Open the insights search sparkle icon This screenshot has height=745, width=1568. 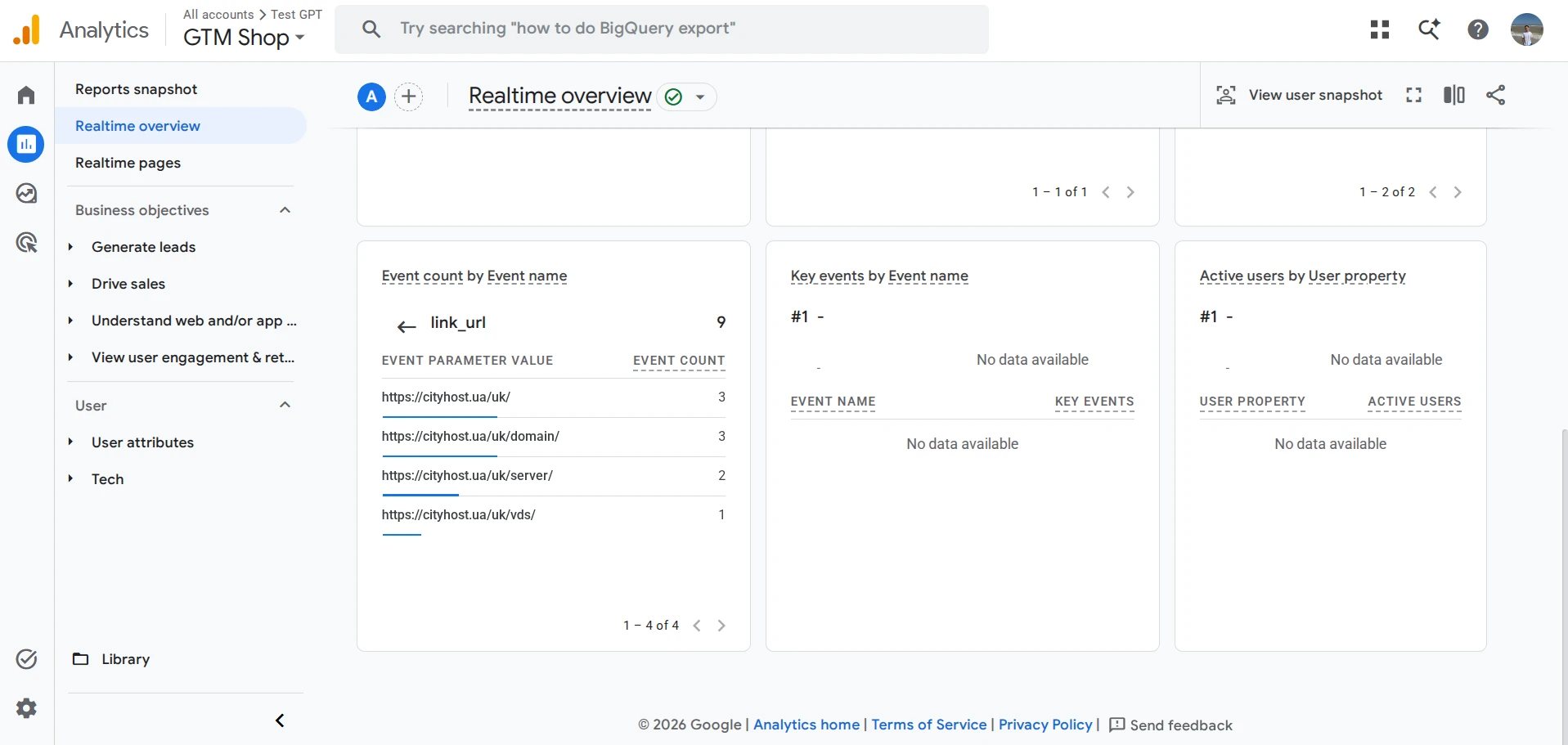(x=1429, y=29)
